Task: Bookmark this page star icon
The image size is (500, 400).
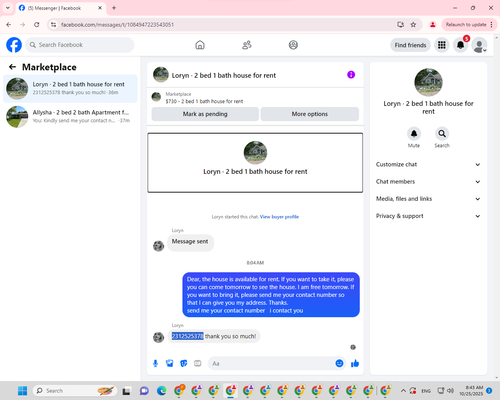Action: click(x=413, y=25)
